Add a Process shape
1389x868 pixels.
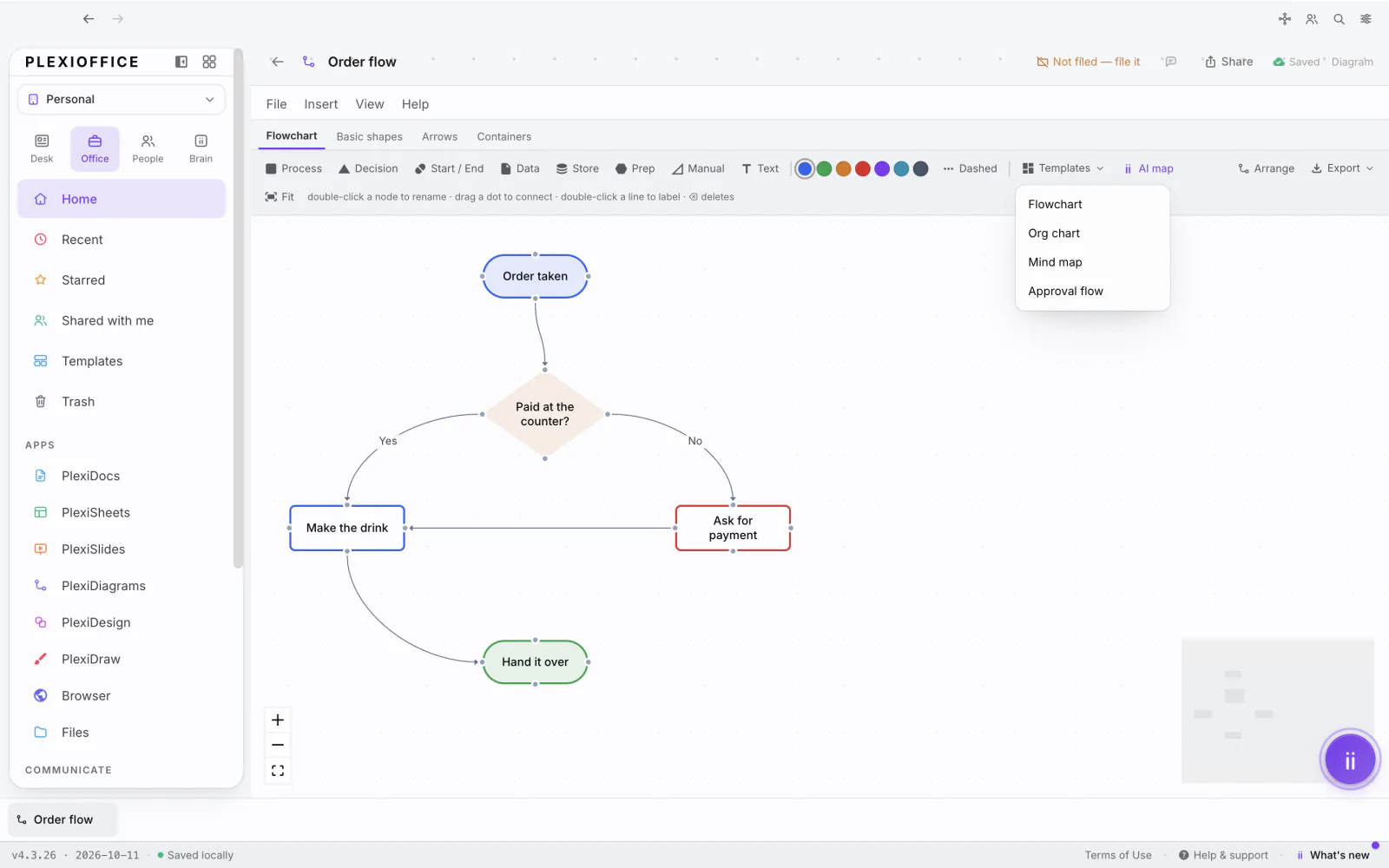(x=293, y=168)
